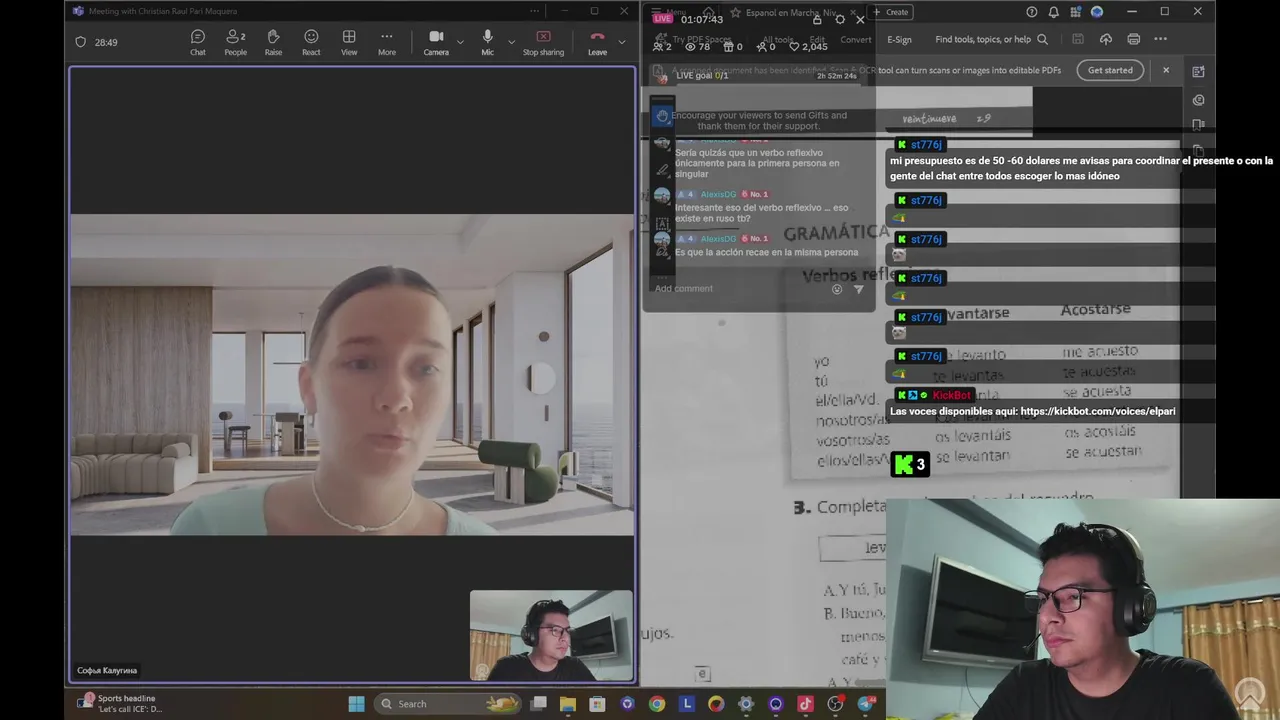Viewport: 1280px width, 720px height.
Task: Click the filter icon beside Add comment
Action: pyautogui.click(x=858, y=289)
